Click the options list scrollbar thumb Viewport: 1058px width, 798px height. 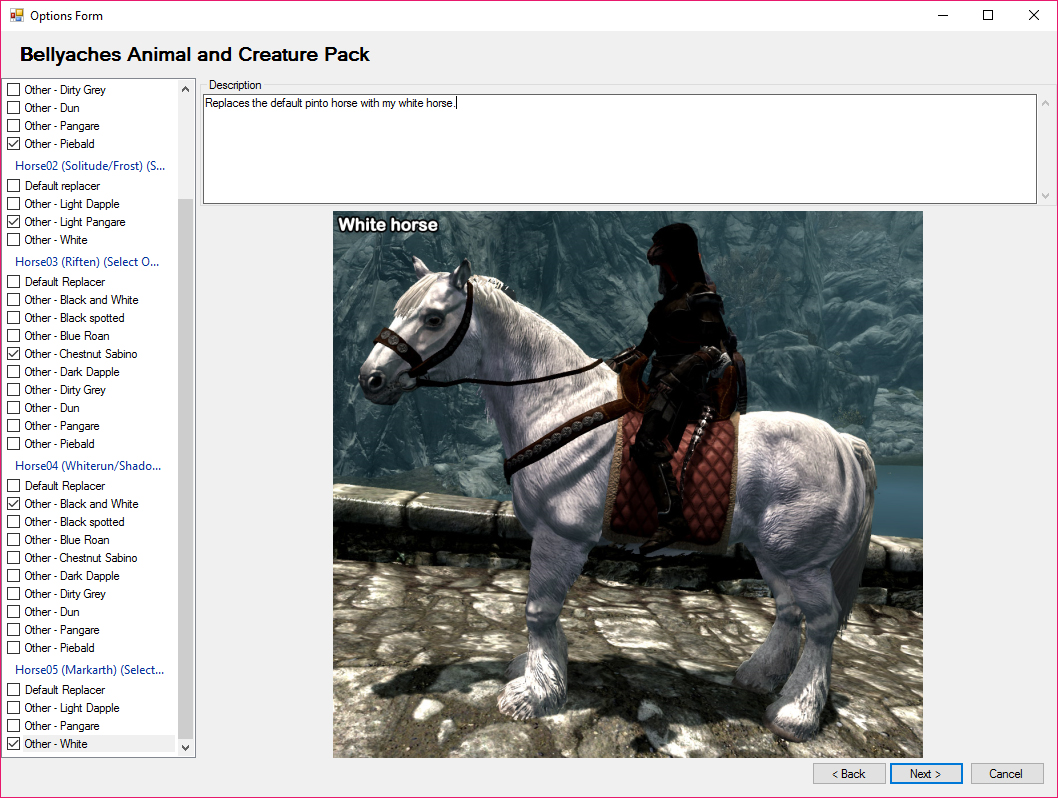(186, 468)
